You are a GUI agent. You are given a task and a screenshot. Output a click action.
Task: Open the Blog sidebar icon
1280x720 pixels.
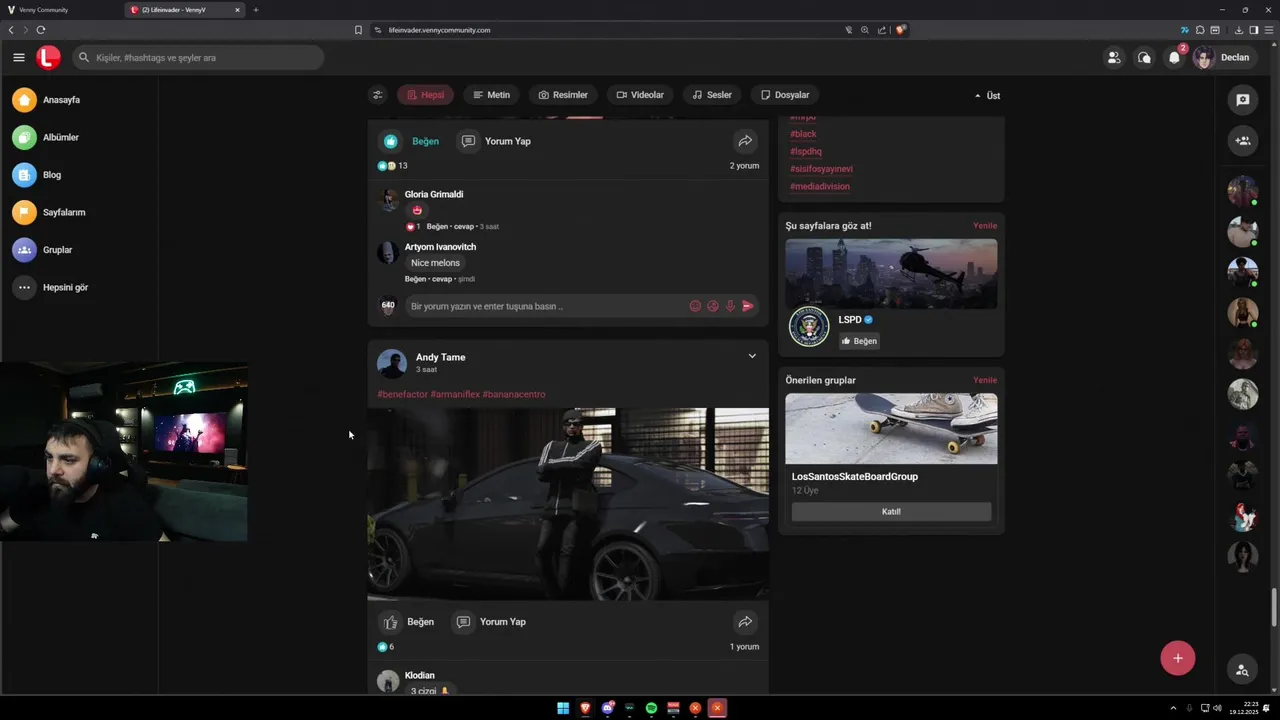[x=24, y=175]
